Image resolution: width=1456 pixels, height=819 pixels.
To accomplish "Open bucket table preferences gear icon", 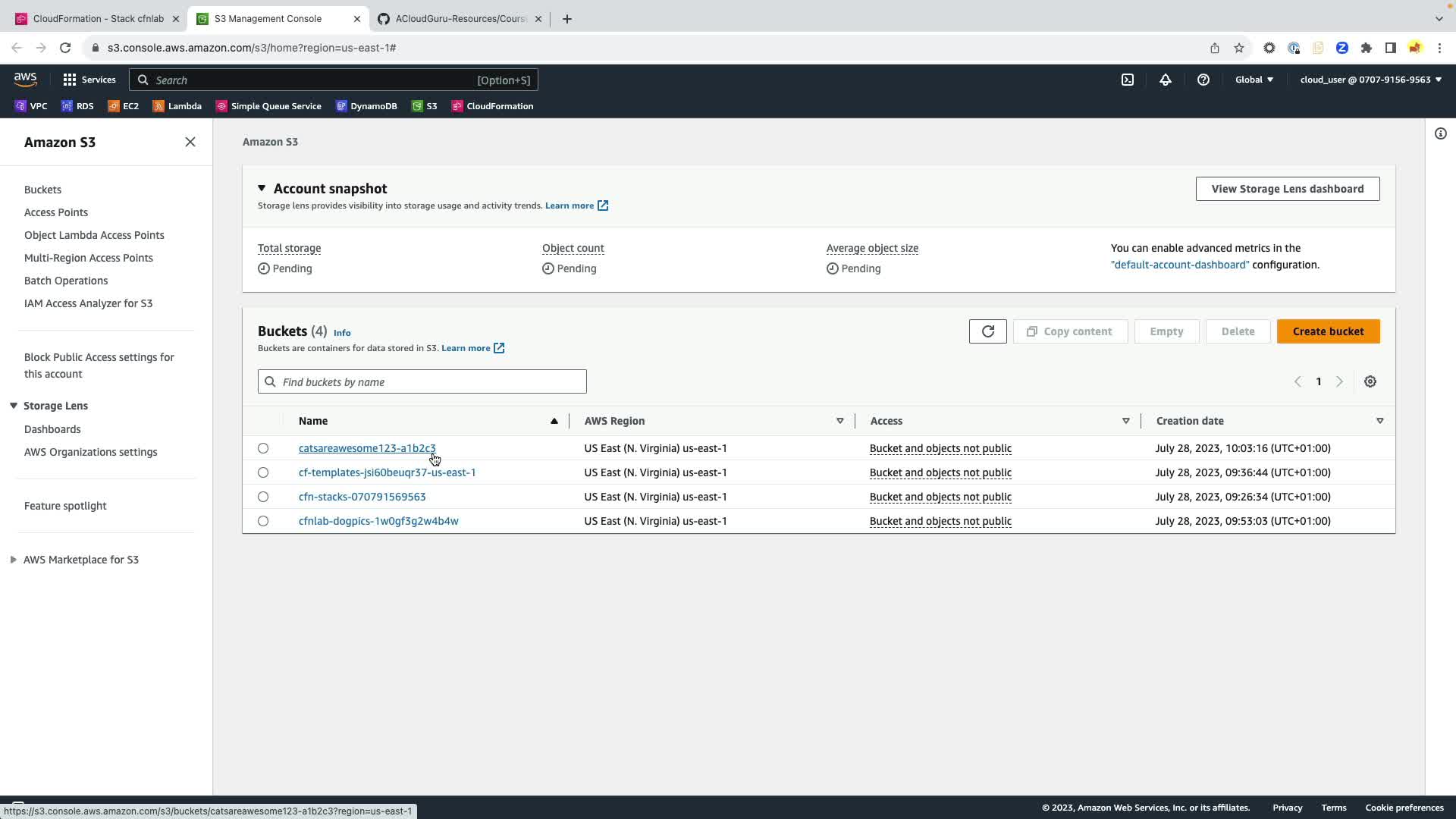I will [x=1370, y=381].
